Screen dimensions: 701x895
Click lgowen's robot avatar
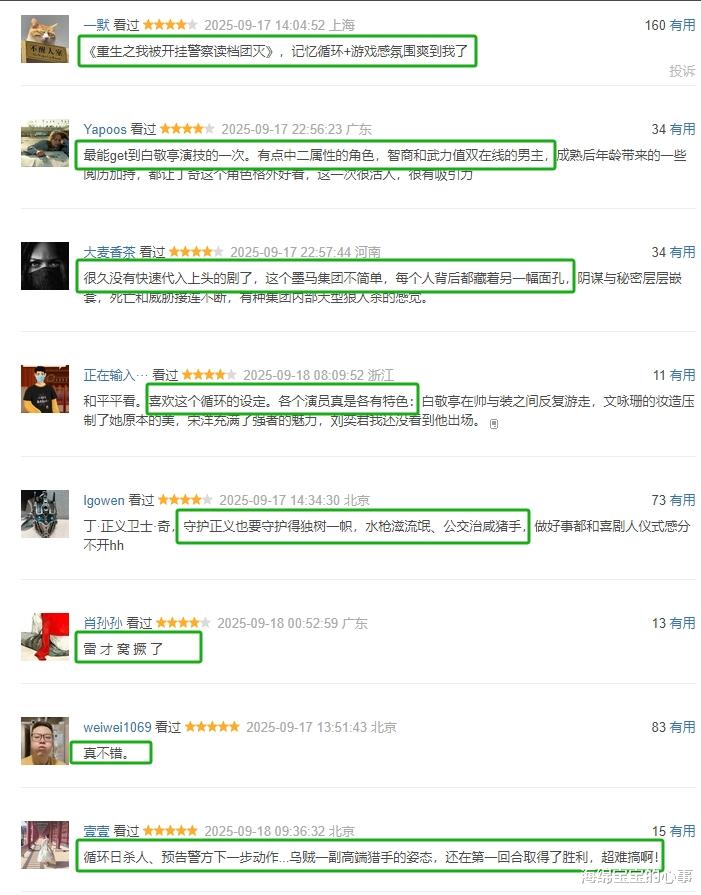pyautogui.click(x=45, y=514)
